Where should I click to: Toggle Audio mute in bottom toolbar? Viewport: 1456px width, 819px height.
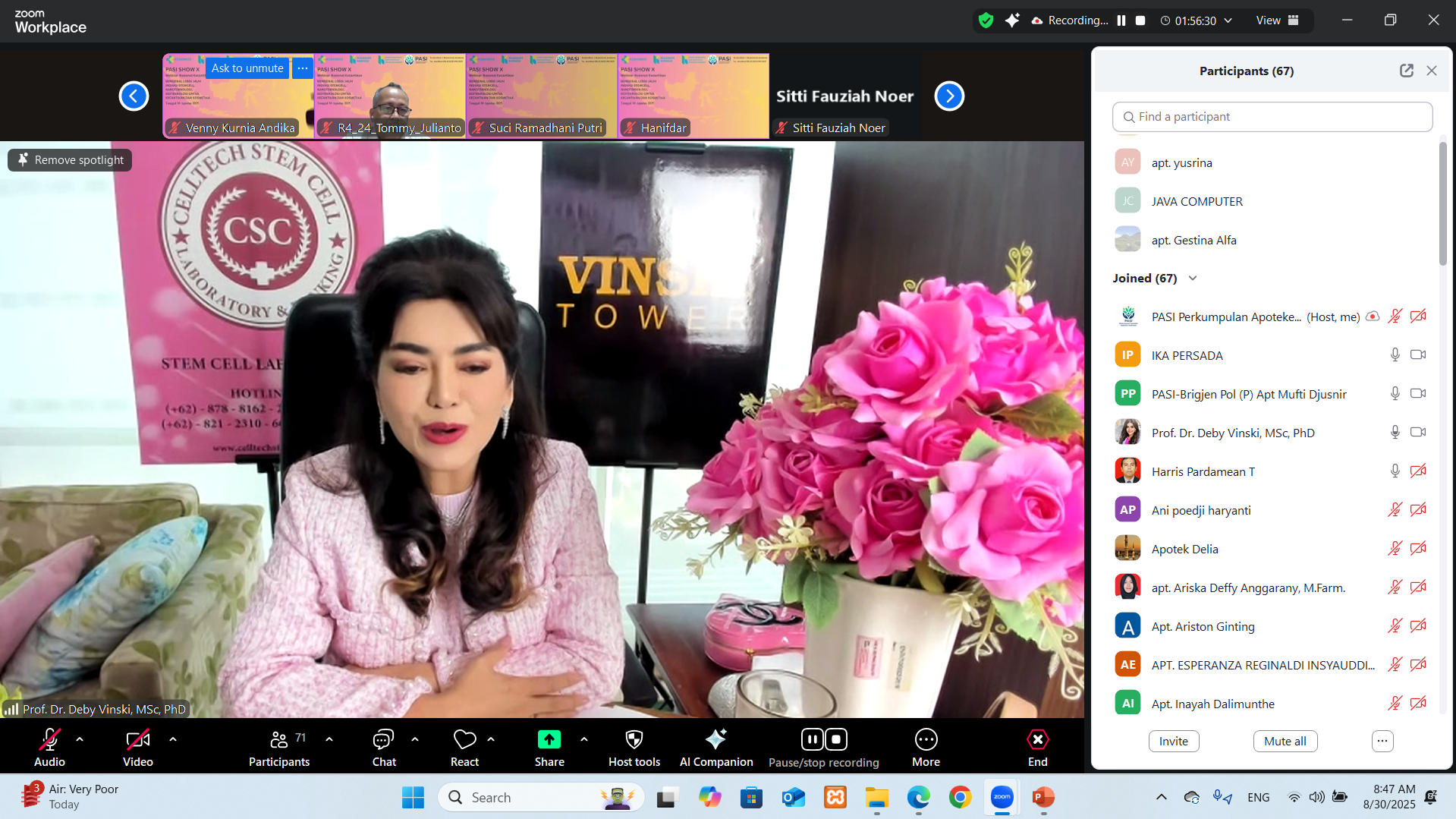click(49, 740)
